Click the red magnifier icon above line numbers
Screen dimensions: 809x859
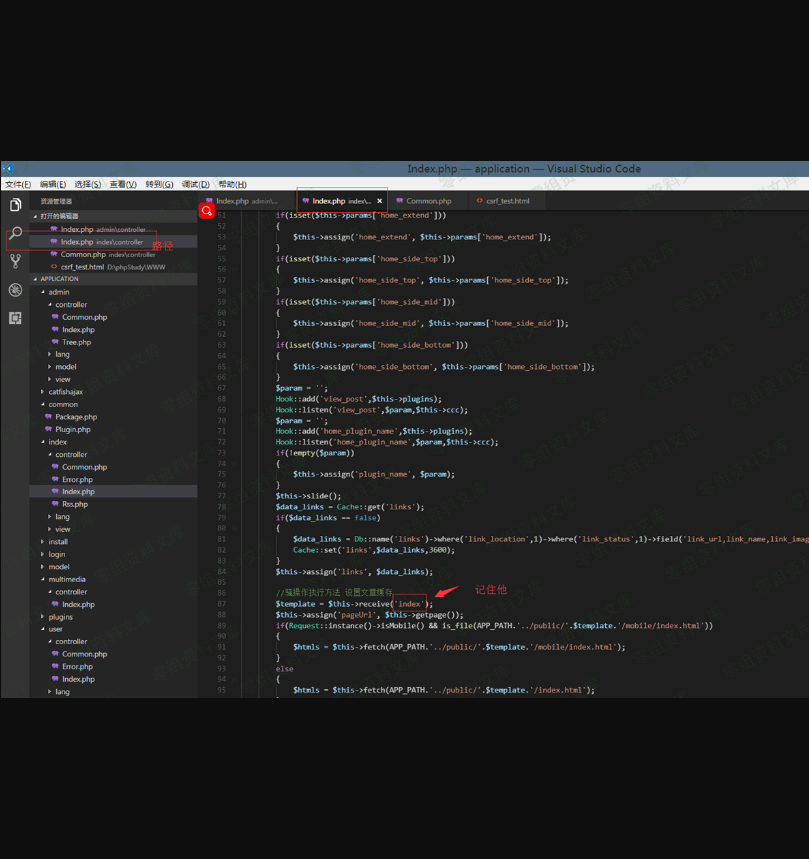click(206, 211)
